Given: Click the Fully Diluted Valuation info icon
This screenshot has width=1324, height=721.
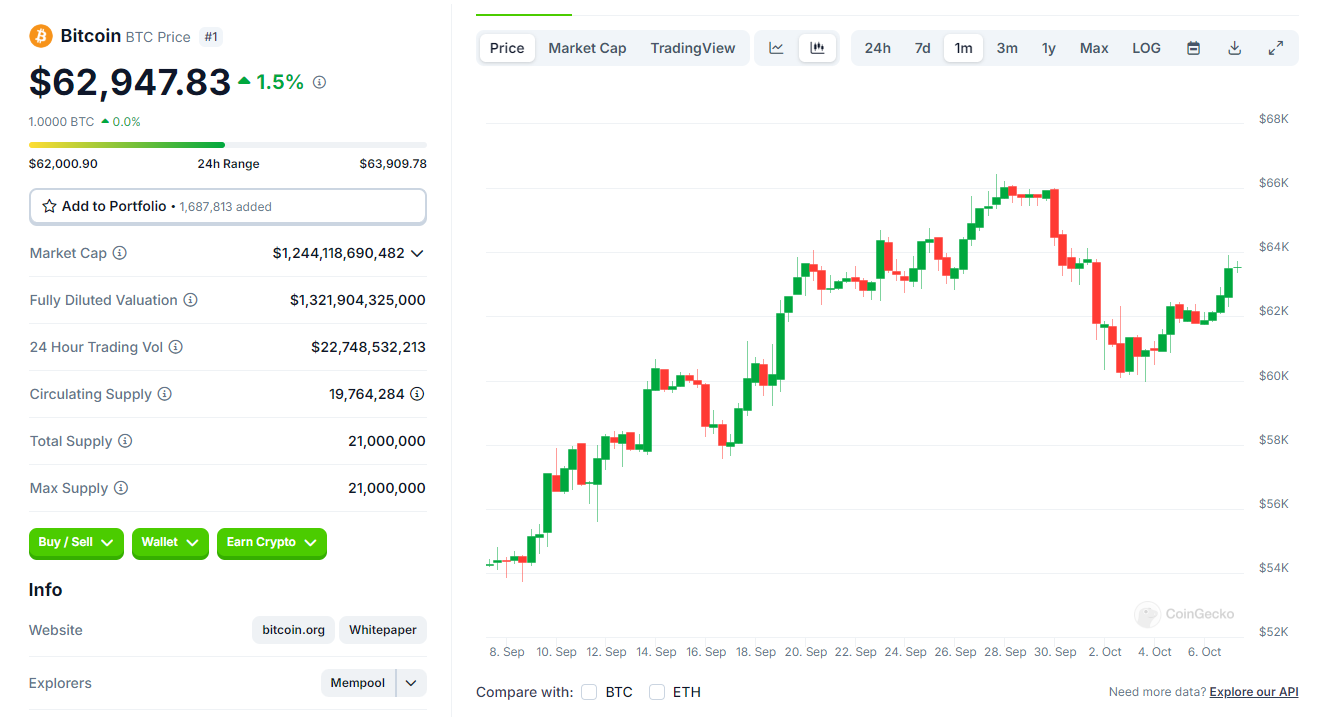Looking at the screenshot, I should click(190, 300).
